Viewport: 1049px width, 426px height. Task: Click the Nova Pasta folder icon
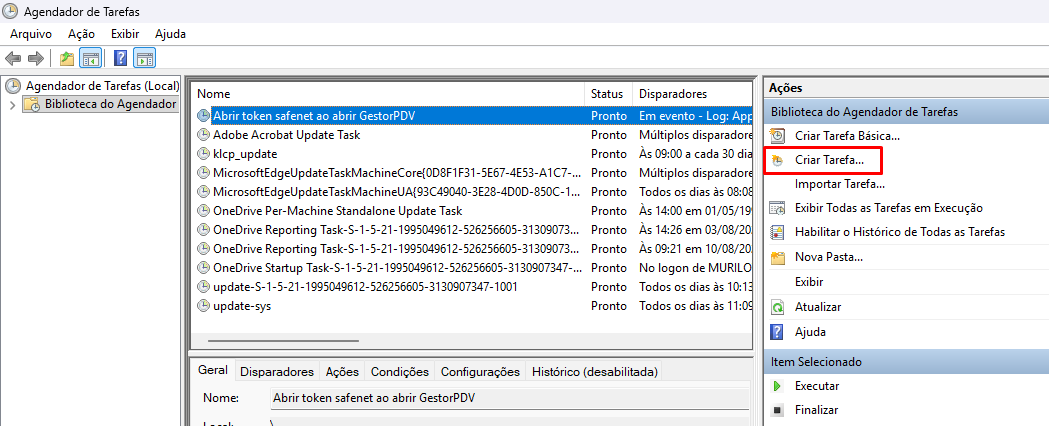[x=778, y=258]
